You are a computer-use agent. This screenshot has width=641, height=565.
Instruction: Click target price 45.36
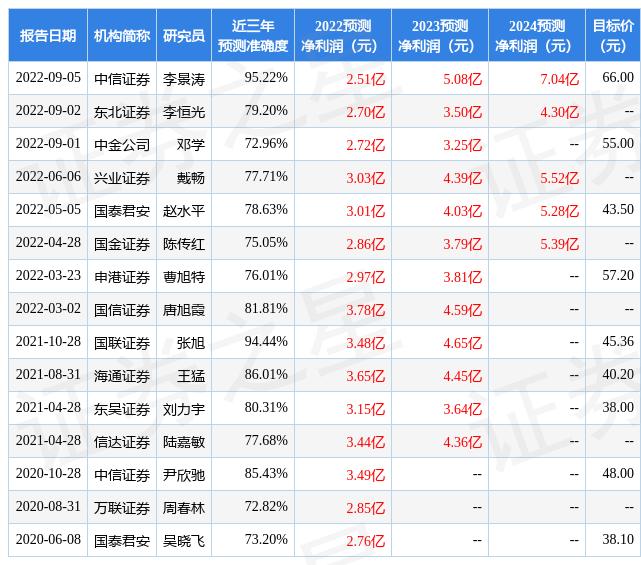click(618, 342)
